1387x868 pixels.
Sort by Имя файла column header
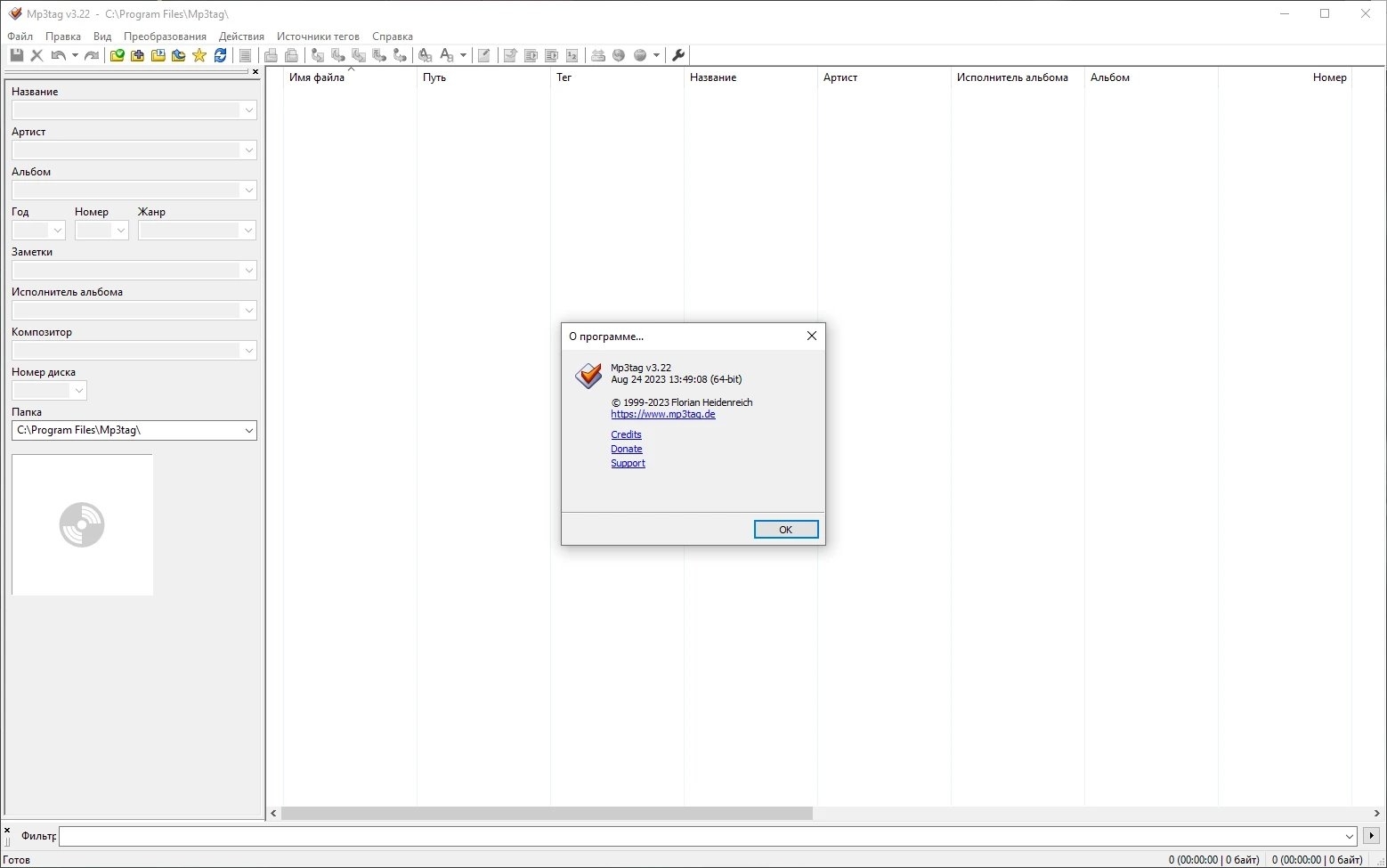click(x=350, y=77)
